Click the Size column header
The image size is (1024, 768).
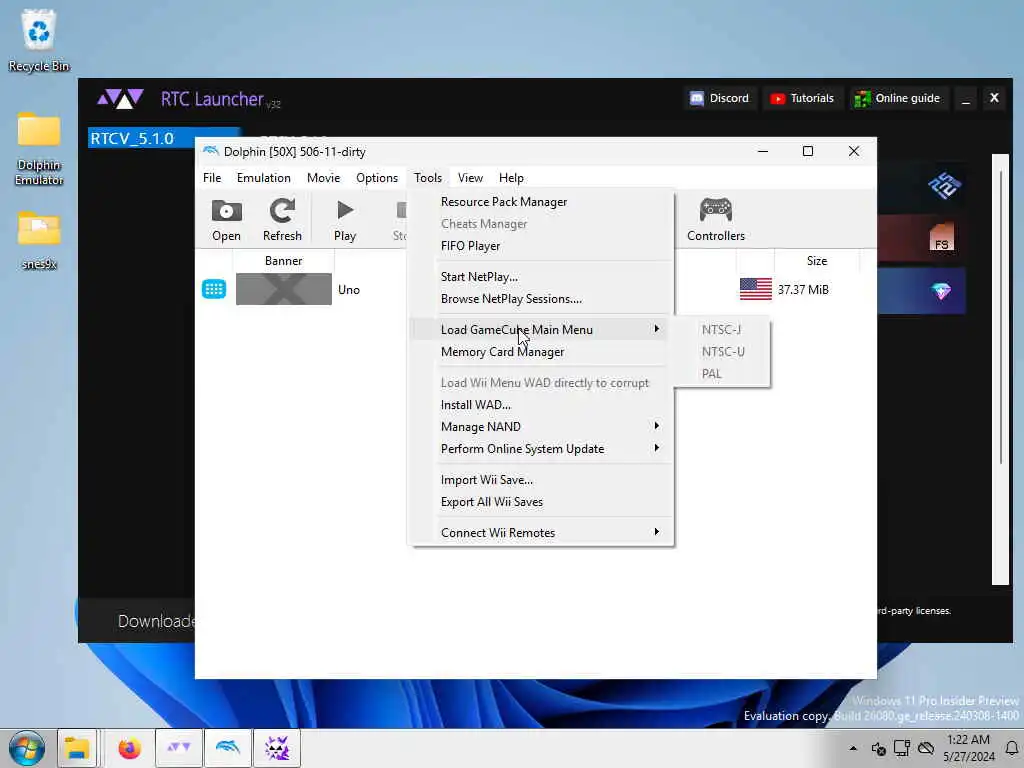point(816,261)
